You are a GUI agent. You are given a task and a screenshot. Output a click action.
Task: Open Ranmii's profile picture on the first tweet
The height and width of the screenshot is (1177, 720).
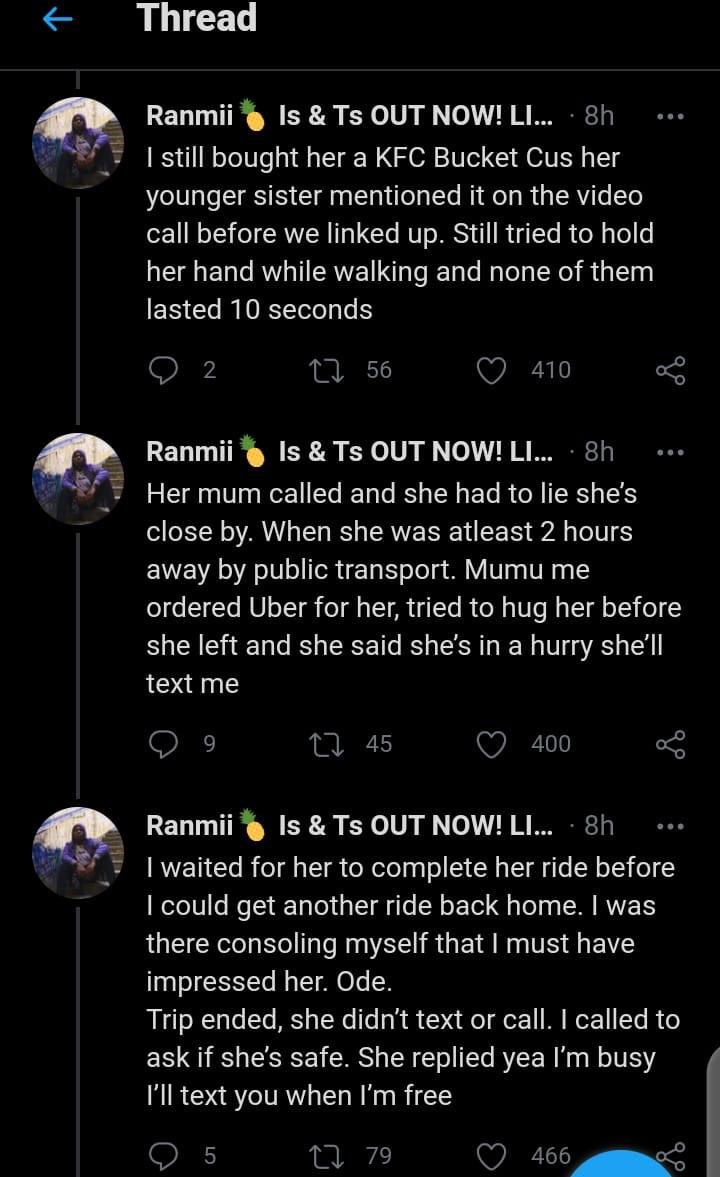coord(78,142)
